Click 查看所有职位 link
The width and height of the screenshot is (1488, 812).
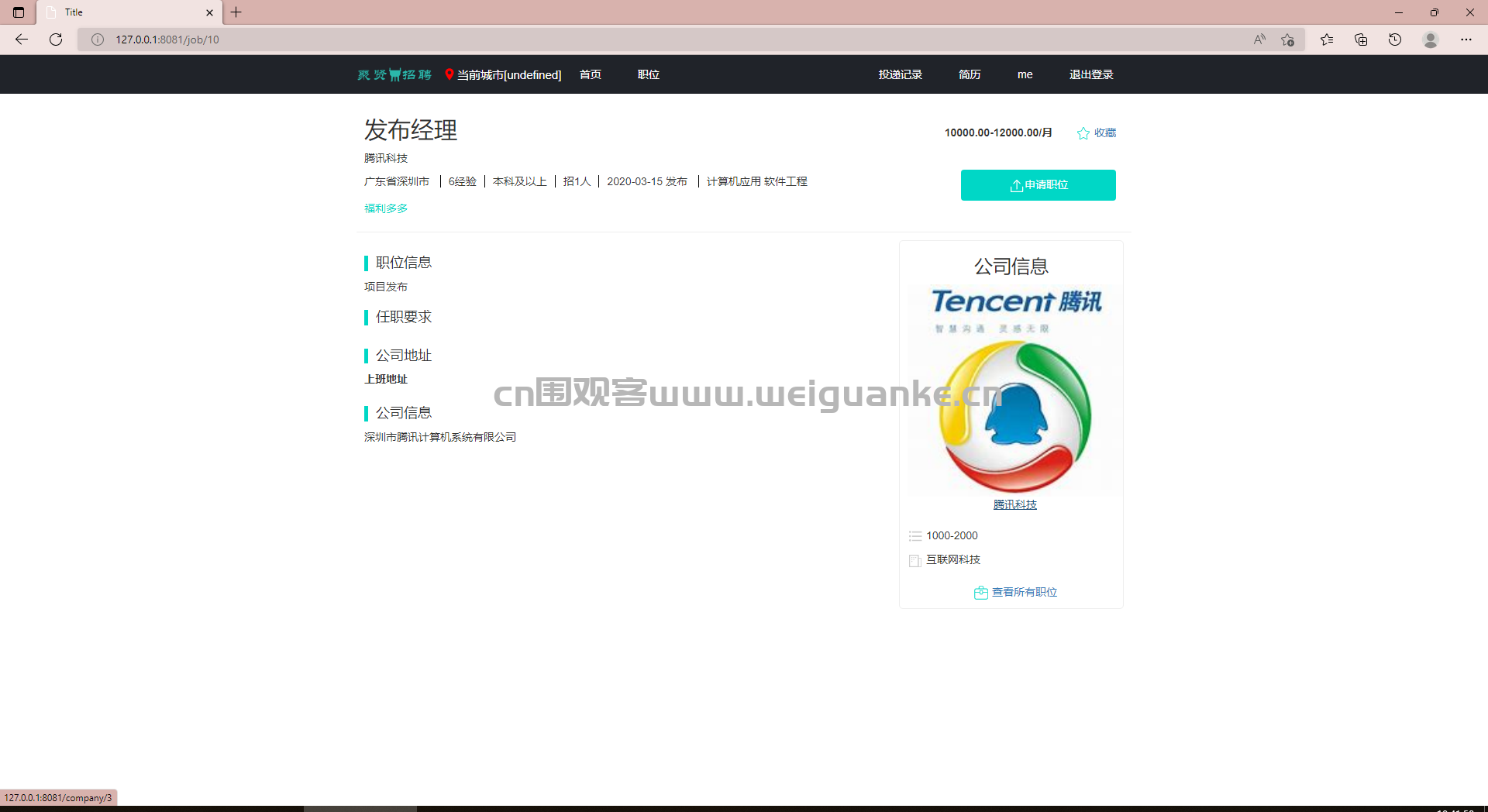coord(1025,592)
